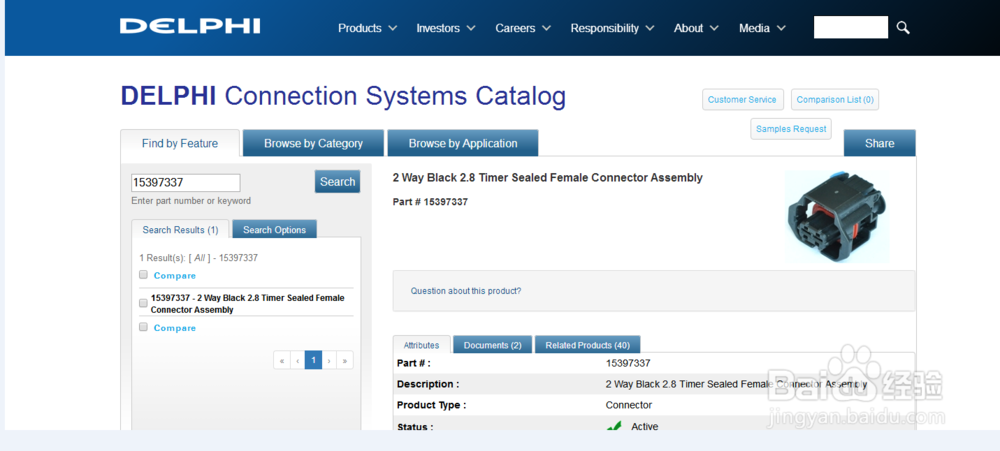Go to last page of results

pyautogui.click(x=345, y=360)
